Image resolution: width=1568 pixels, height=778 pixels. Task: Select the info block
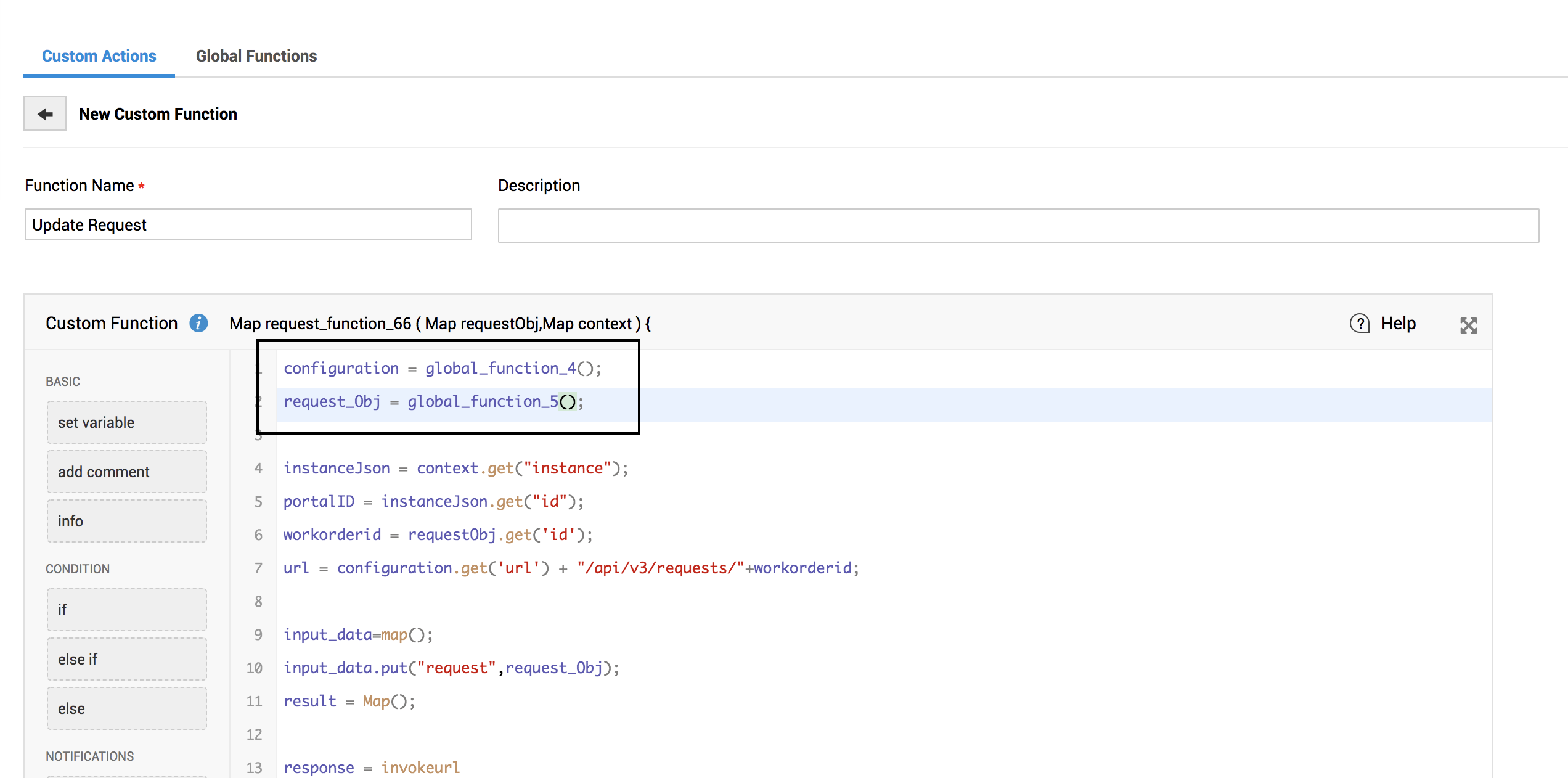point(126,521)
